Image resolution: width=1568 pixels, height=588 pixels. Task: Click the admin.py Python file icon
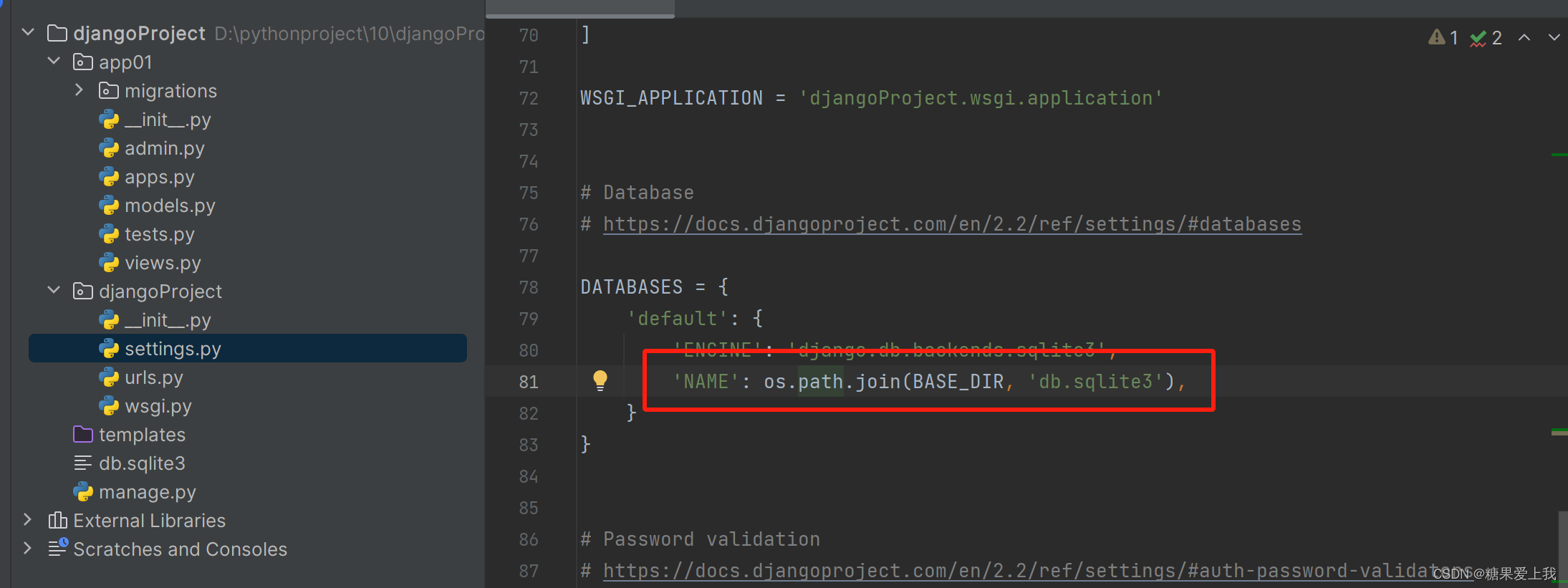point(109,148)
